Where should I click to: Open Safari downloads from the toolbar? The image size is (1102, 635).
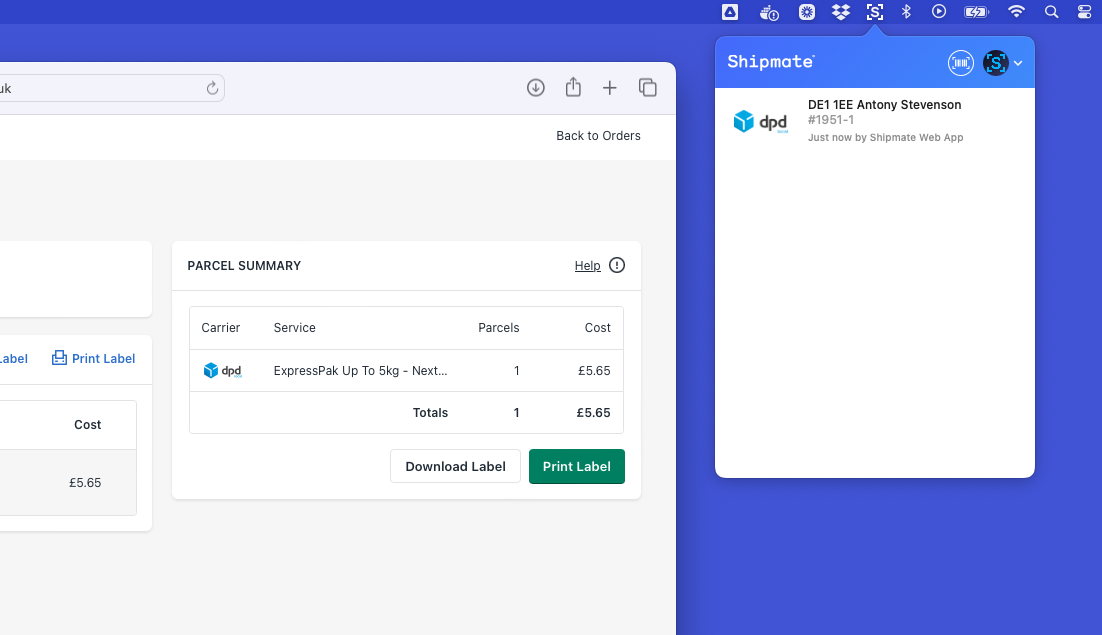(535, 87)
